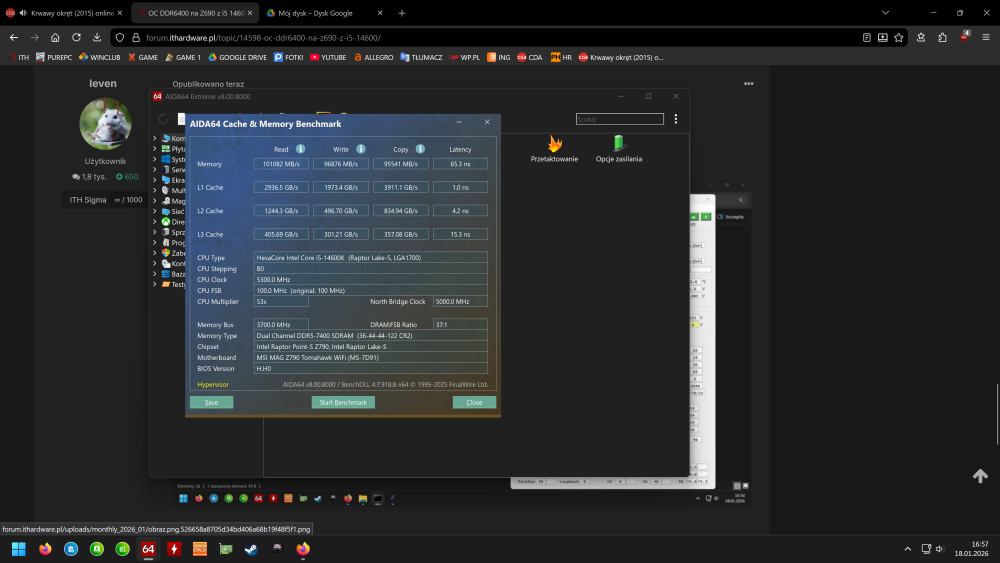Show hidden system tray icons
The image size is (1000, 563).
click(x=907, y=549)
